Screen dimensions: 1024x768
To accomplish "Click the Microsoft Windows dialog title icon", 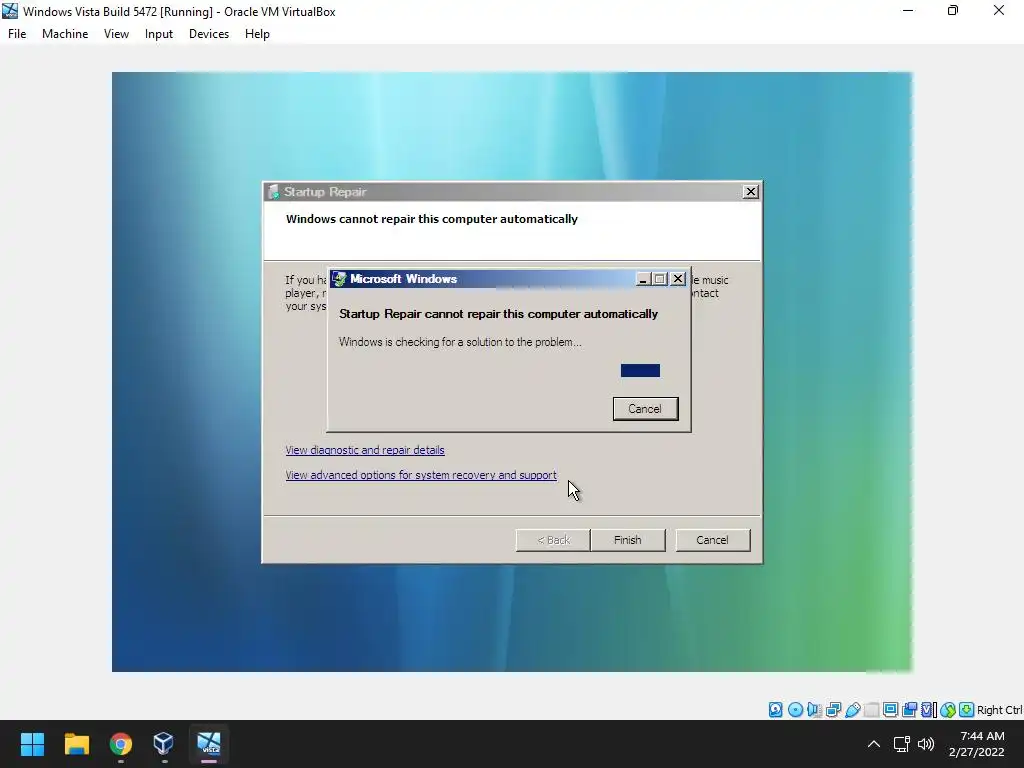I will [339, 279].
